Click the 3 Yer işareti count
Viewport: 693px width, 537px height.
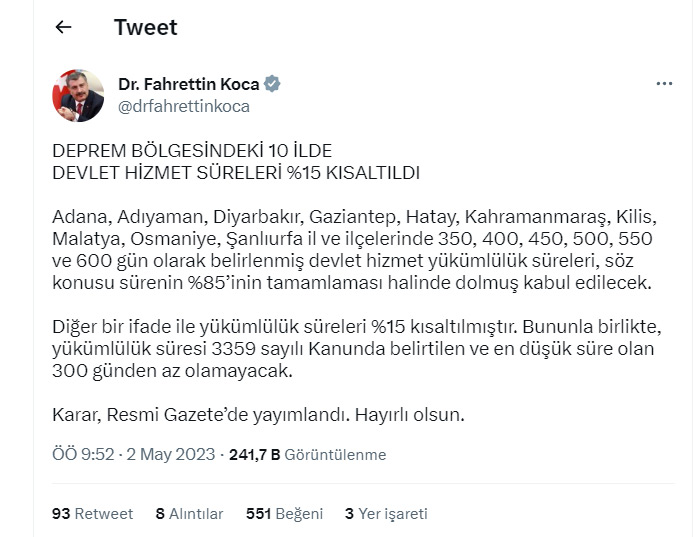tap(386, 514)
